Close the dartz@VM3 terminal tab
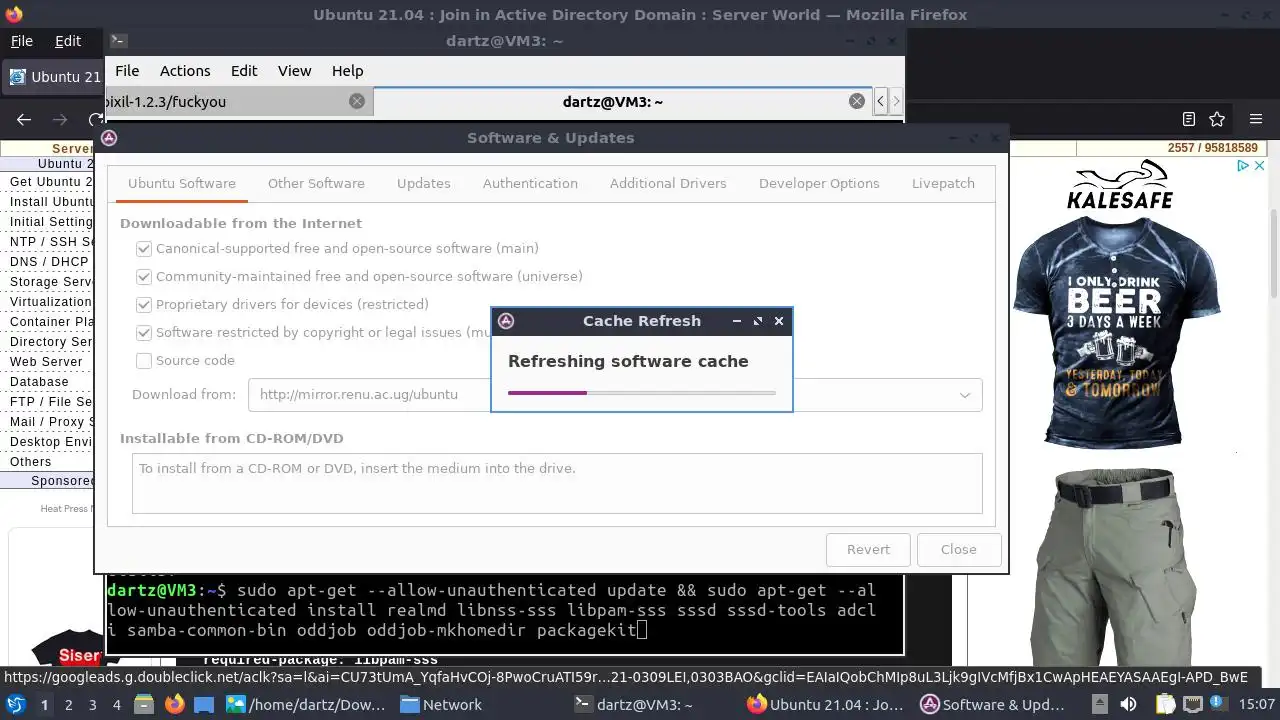The height and width of the screenshot is (720, 1280). click(x=857, y=101)
